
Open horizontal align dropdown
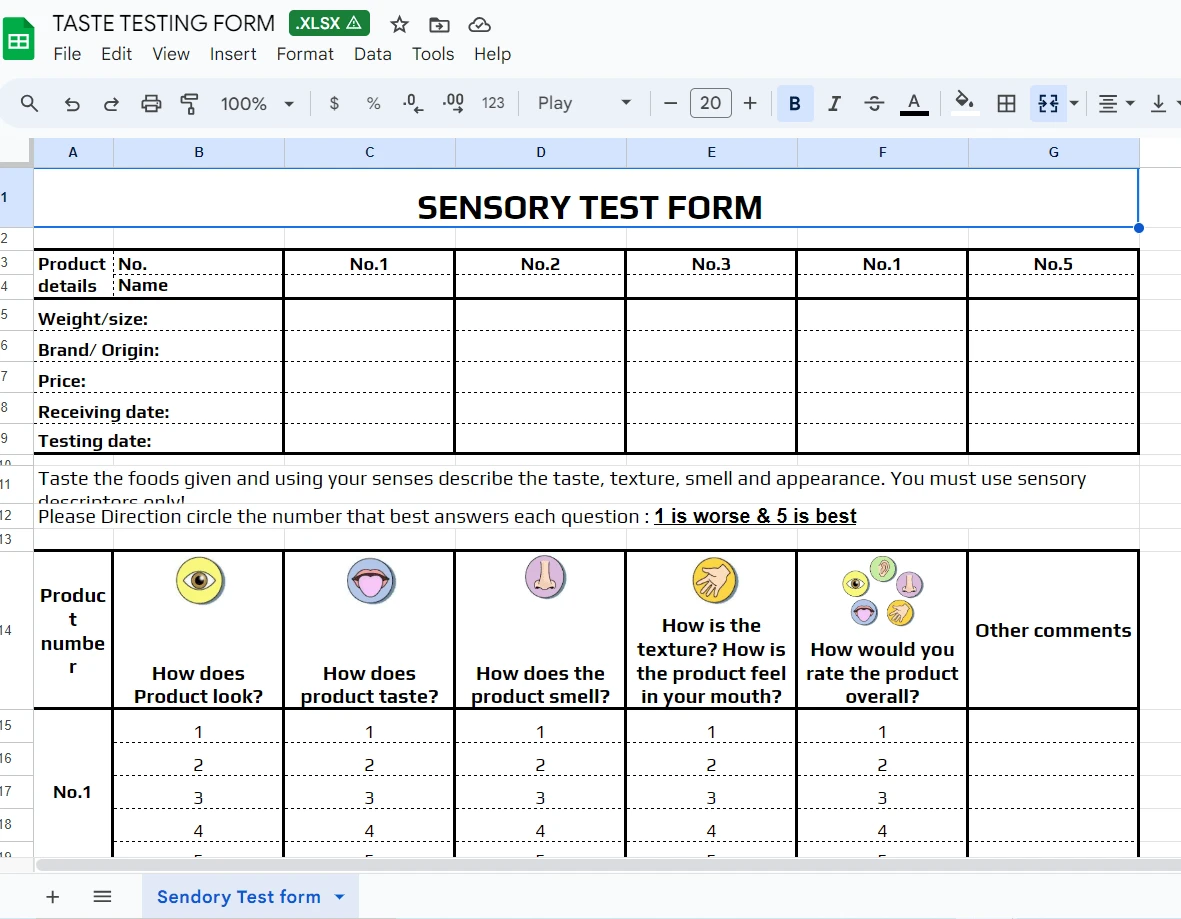(1115, 103)
